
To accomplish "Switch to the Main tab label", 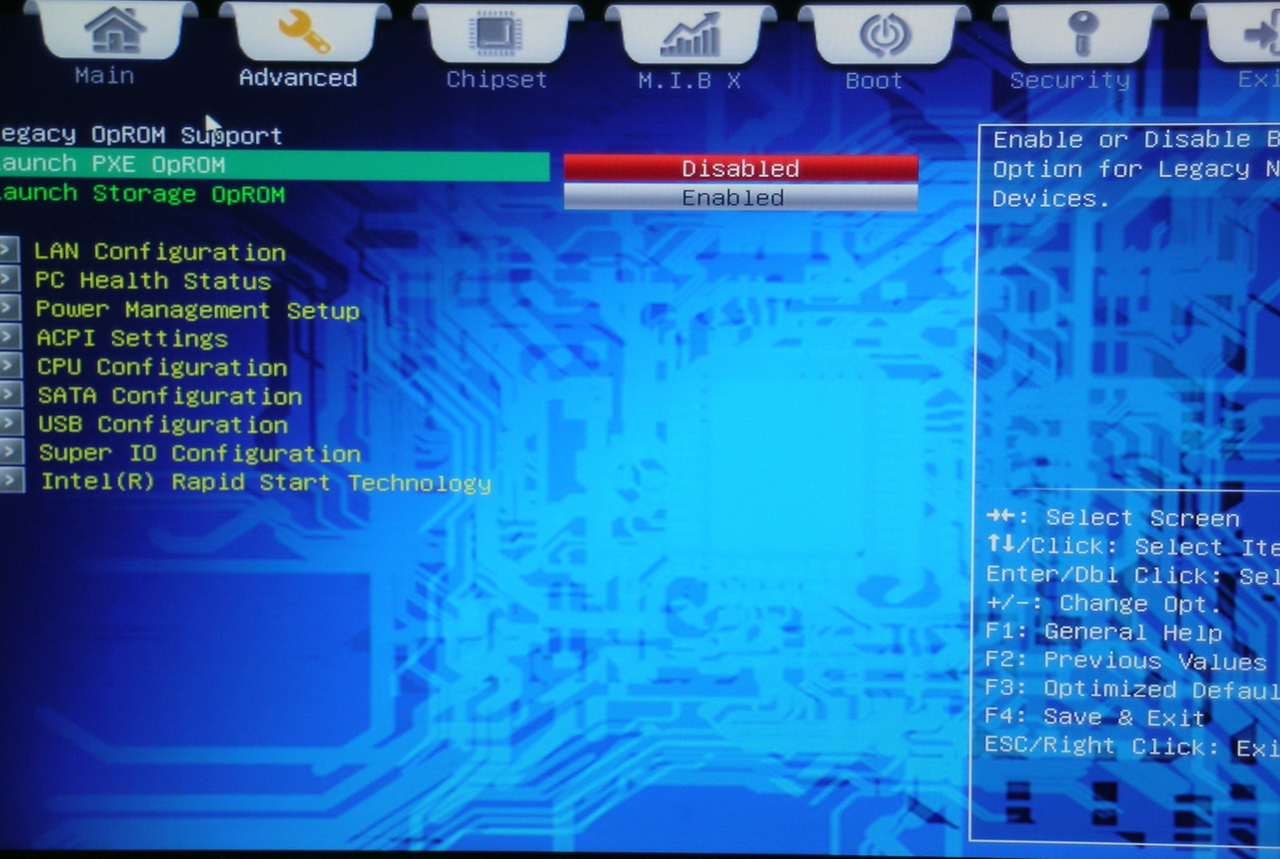I will pos(104,76).
